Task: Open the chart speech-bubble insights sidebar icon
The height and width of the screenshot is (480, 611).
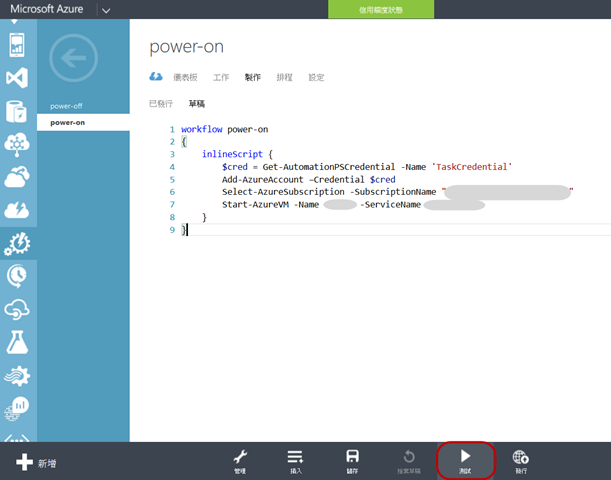Action: click(17, 409)
